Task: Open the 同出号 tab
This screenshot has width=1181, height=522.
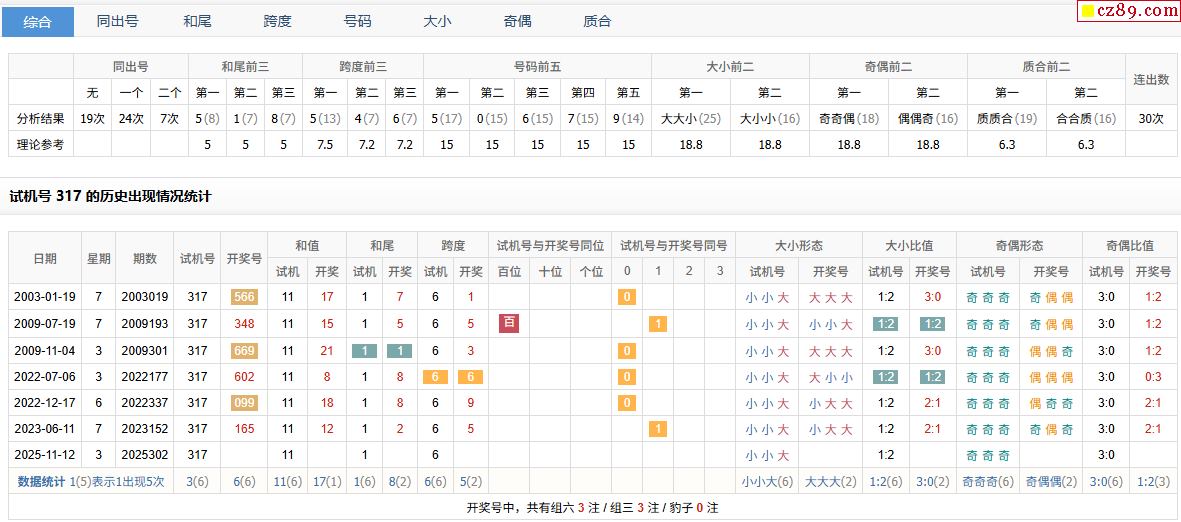Action: click(118, 21)
